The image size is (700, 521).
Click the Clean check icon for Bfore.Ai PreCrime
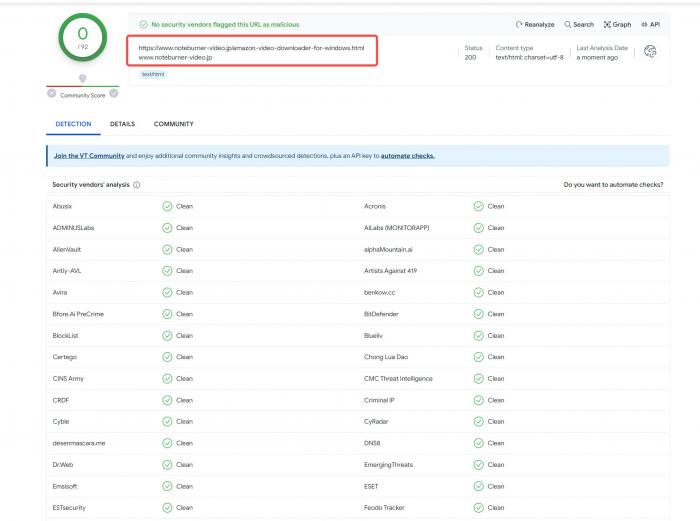tap(167, 314)
